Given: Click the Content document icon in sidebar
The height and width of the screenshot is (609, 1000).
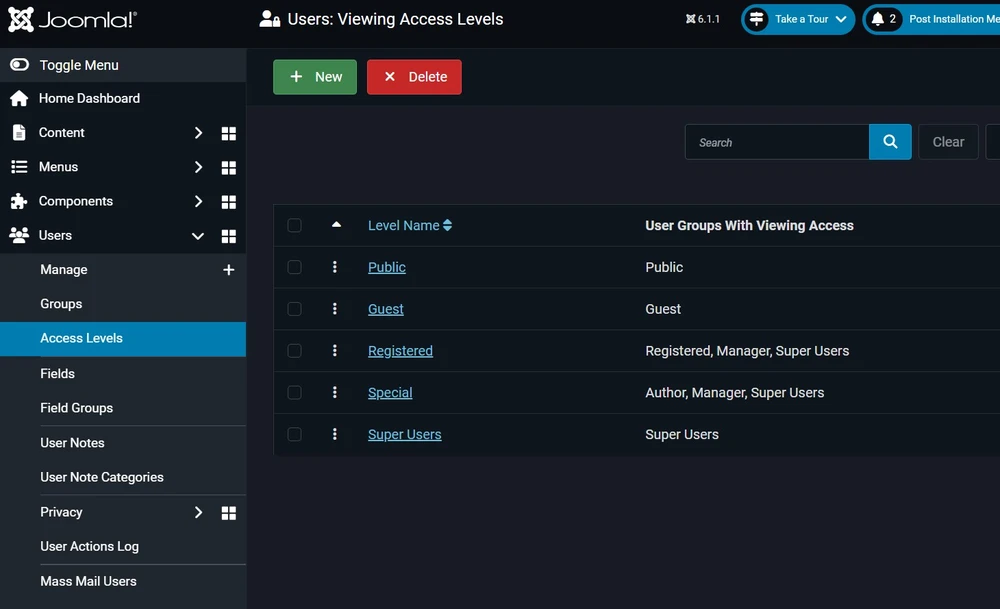Looking at the screenshot, I should coord(19,132).
